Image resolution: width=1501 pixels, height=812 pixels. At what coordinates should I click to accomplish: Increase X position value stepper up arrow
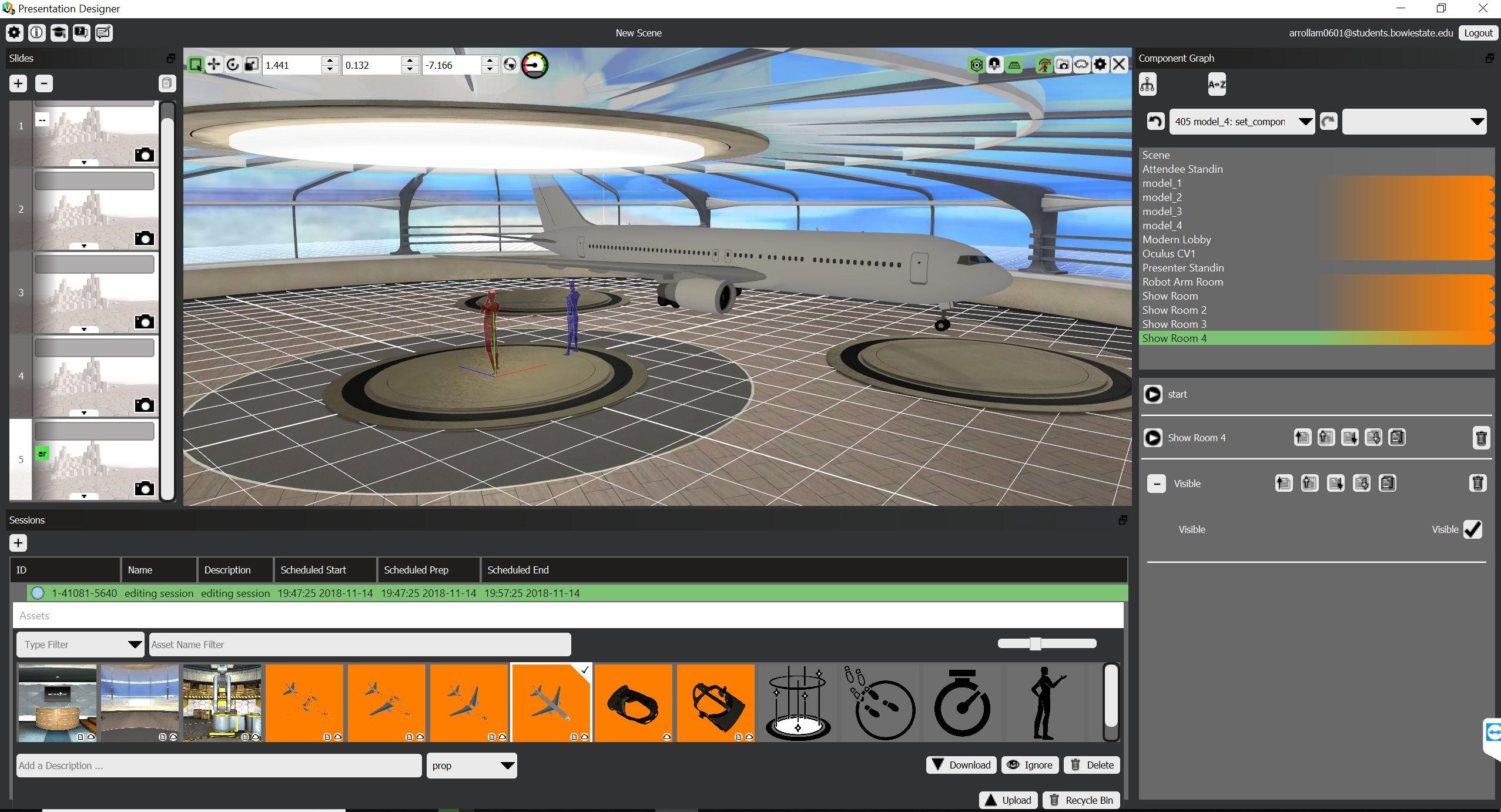[x=330, y=61]
